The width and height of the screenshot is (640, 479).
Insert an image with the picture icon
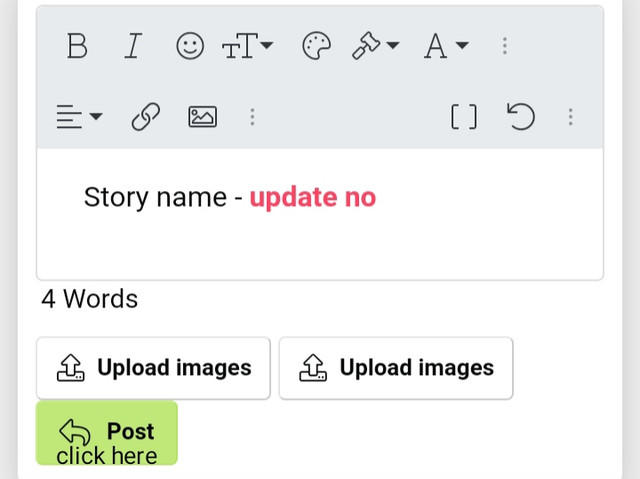[202, 117]
